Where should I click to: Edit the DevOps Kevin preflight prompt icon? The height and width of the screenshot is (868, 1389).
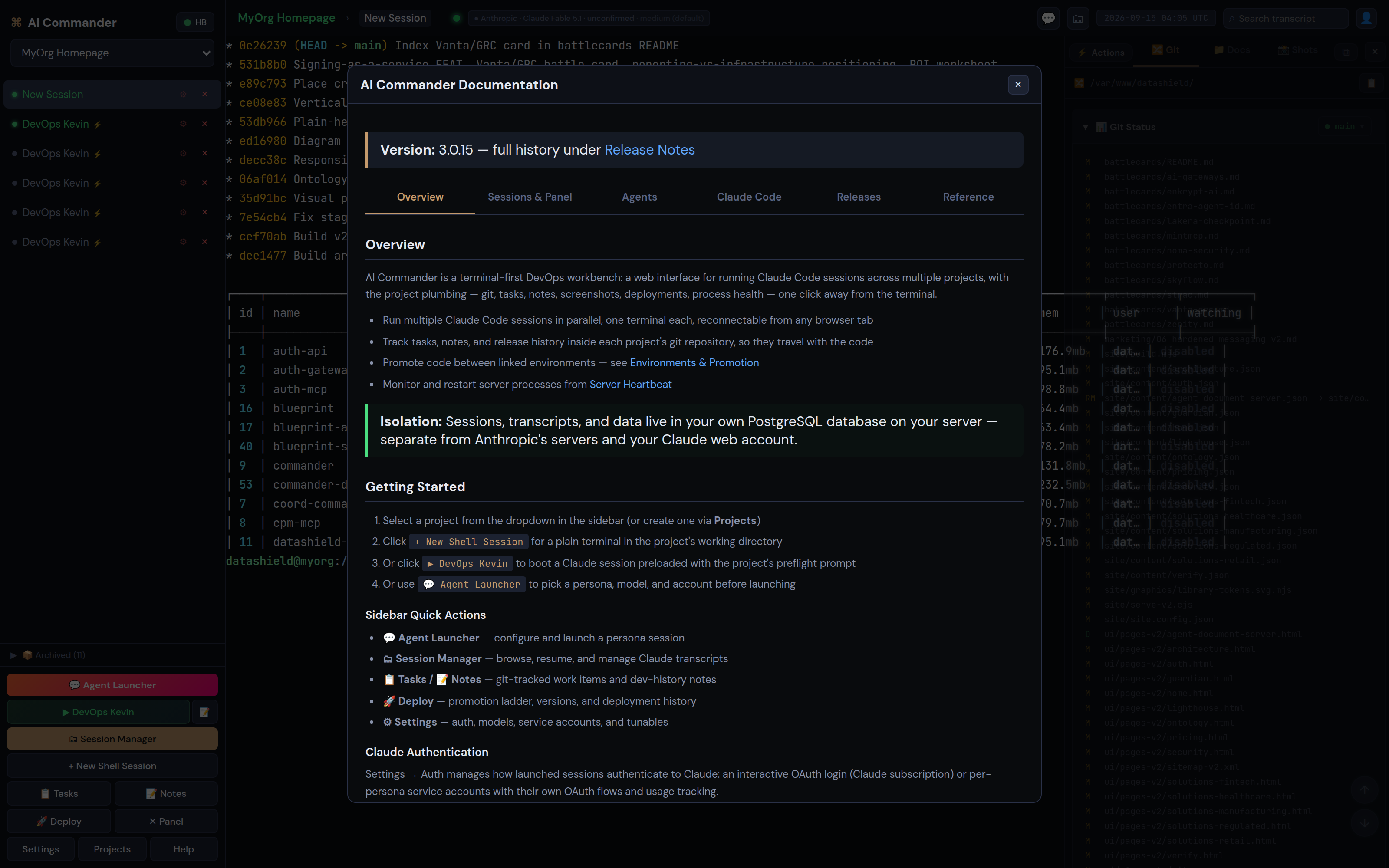[204, 712]
